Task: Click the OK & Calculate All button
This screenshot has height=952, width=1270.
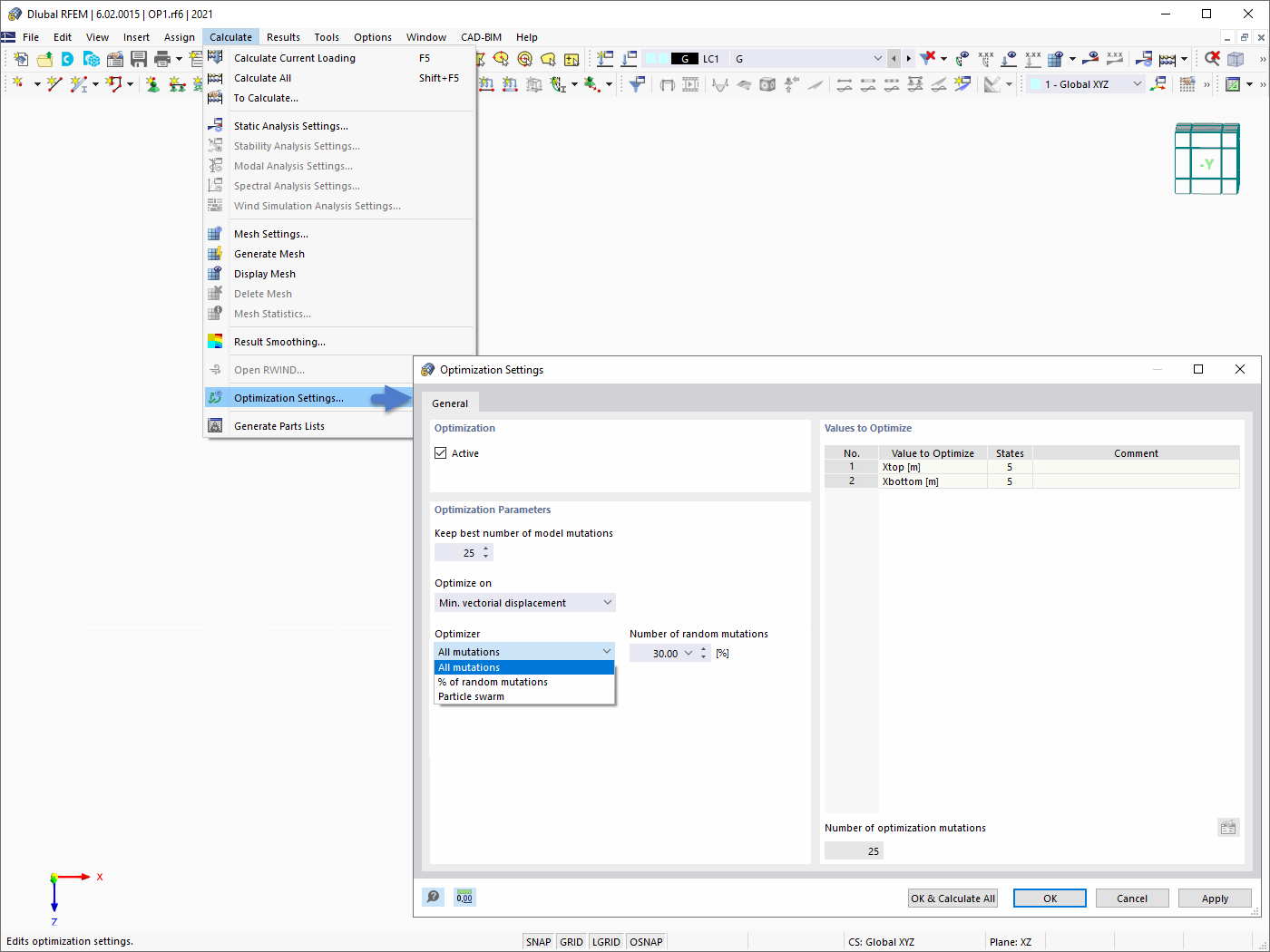Action: coord(952,899)
